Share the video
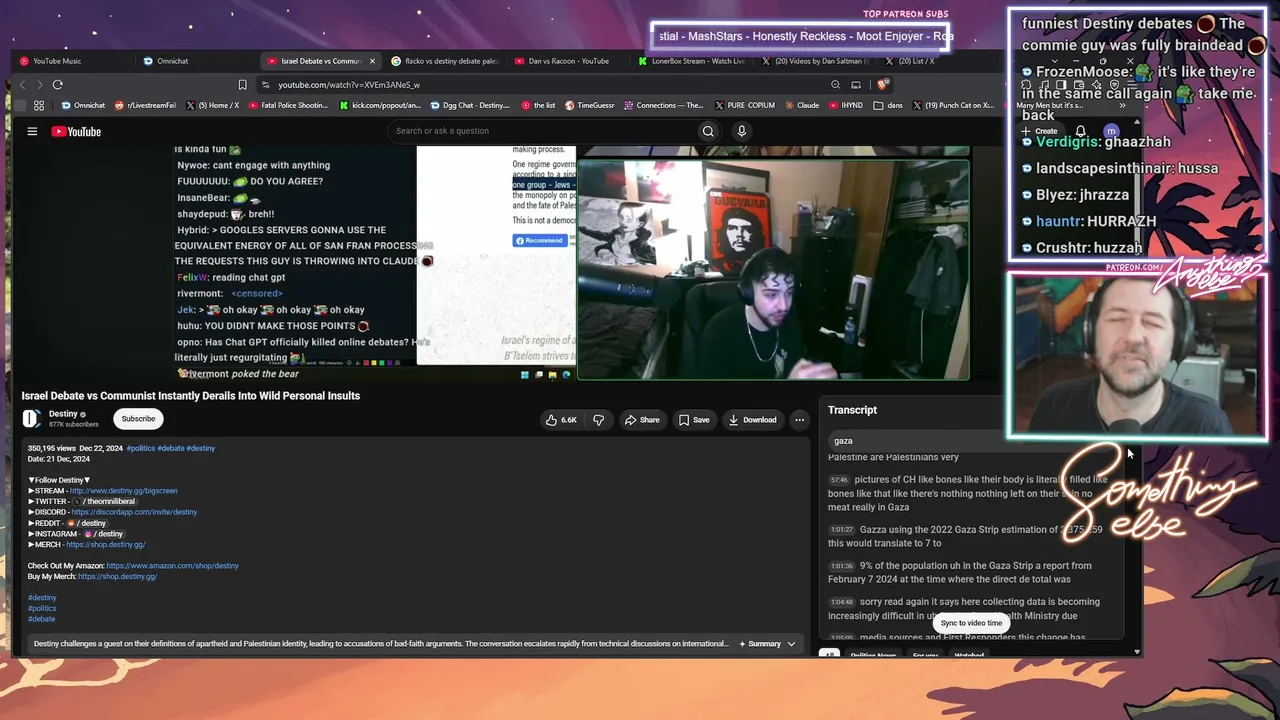Screen dimensions: 1280x720 [642, 420]
